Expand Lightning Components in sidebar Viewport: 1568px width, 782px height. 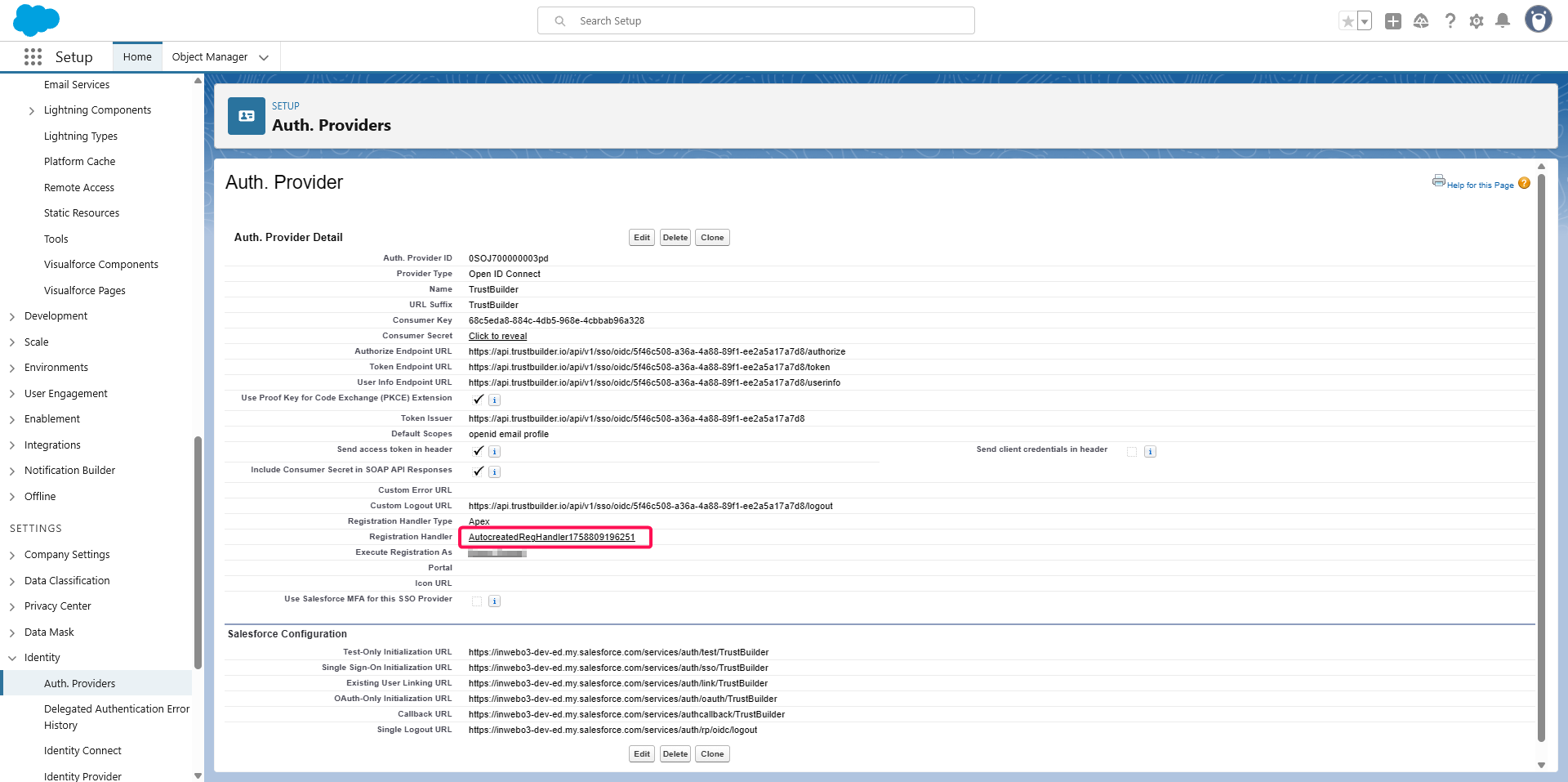tap(32, 111)
